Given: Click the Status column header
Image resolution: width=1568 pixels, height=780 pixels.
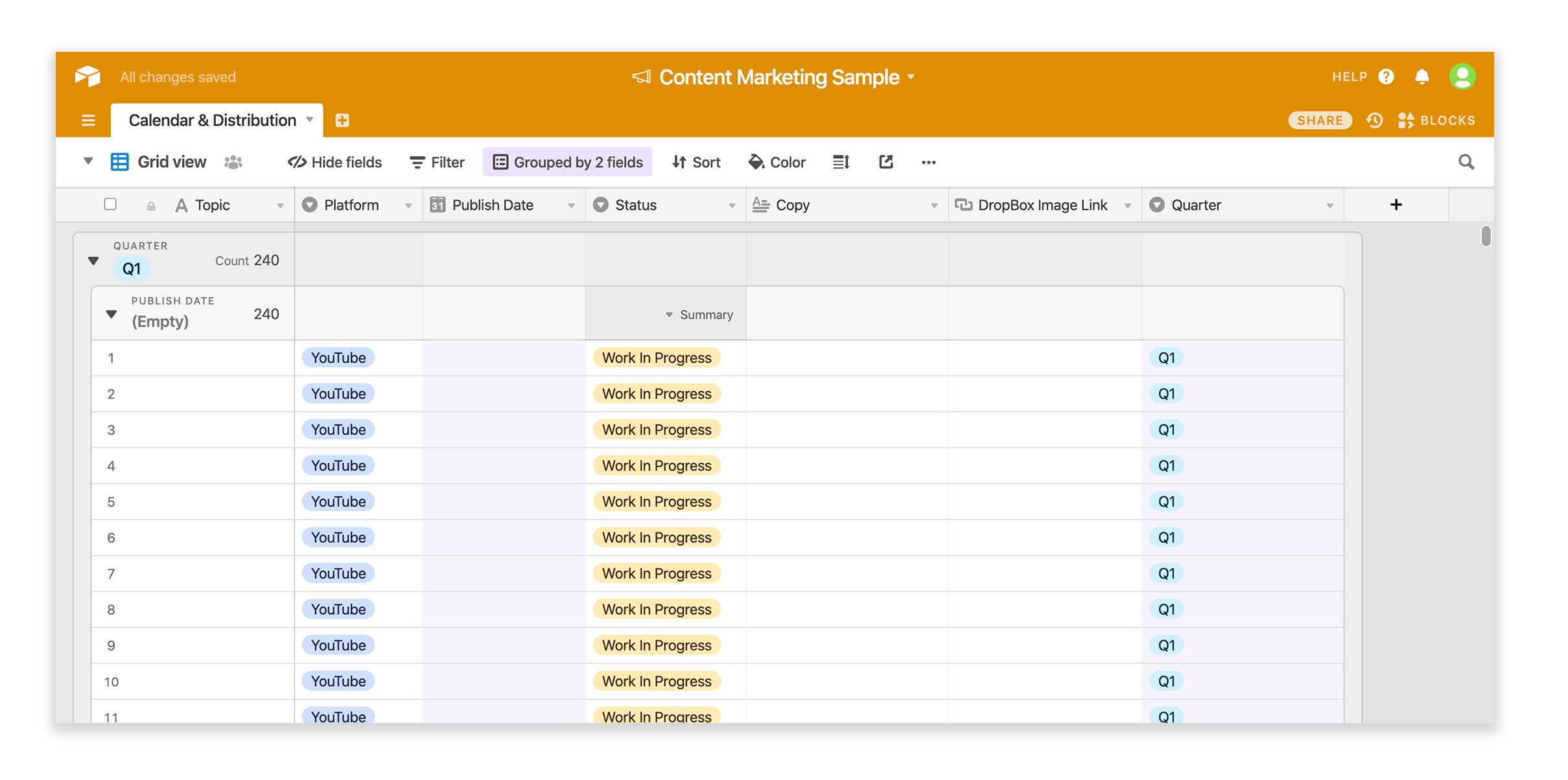Looking at the screenshot, I should (666, 205).
